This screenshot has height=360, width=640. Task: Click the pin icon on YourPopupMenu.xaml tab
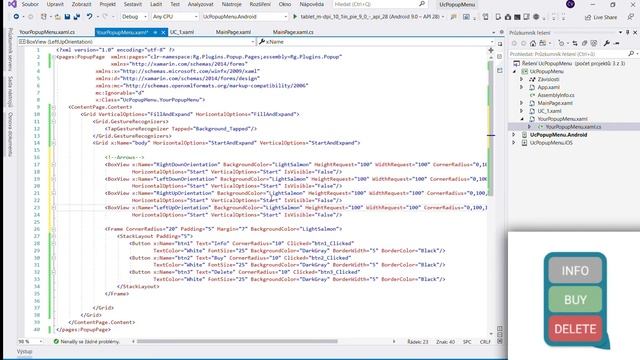coord(156,32)
